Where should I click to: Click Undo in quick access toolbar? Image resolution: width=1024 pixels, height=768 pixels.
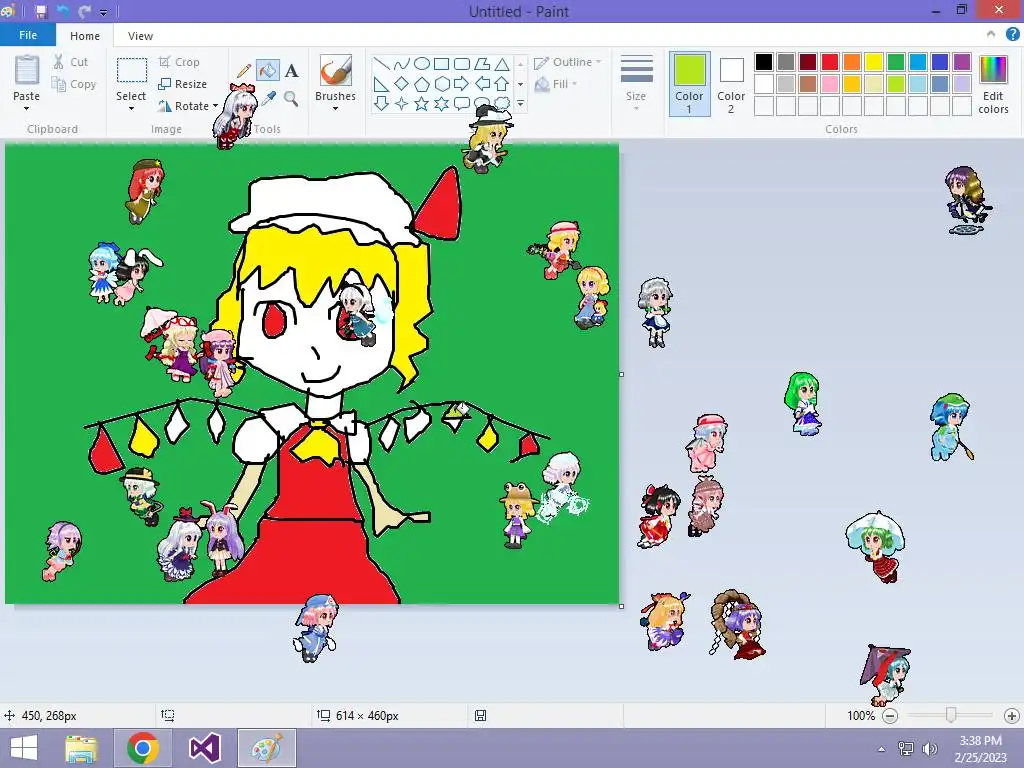pos(63,11)
